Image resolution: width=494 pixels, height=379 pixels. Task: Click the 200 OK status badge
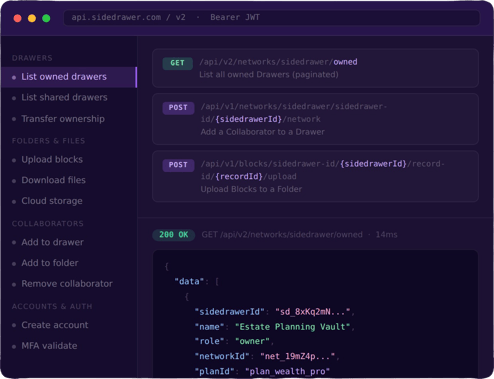(x=174, y=235)
